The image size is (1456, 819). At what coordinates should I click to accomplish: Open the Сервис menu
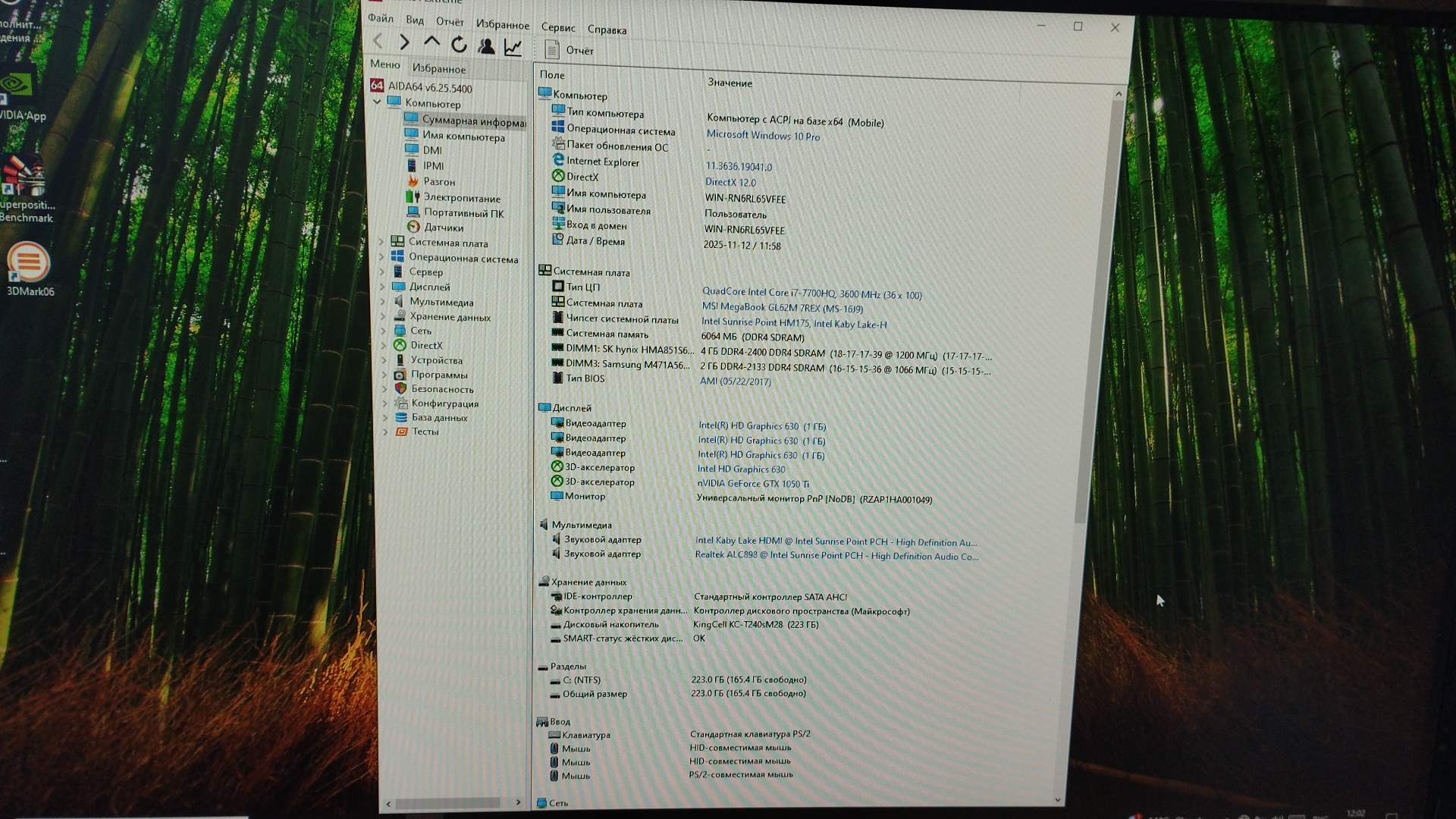pos(557,27)
